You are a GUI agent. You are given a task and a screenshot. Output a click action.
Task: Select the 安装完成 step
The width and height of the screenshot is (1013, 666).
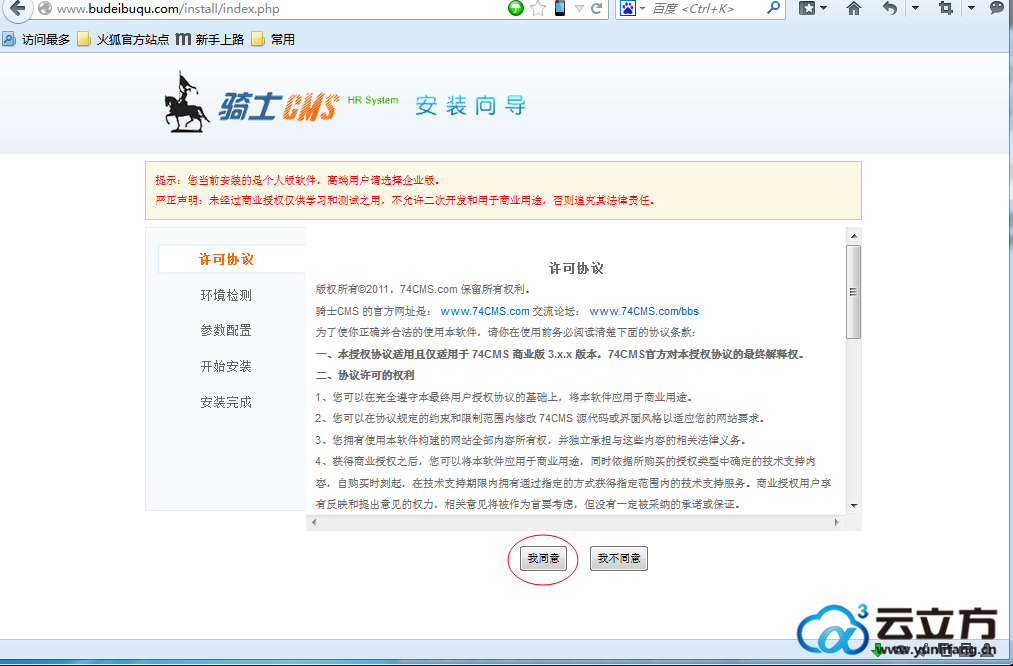226,402
